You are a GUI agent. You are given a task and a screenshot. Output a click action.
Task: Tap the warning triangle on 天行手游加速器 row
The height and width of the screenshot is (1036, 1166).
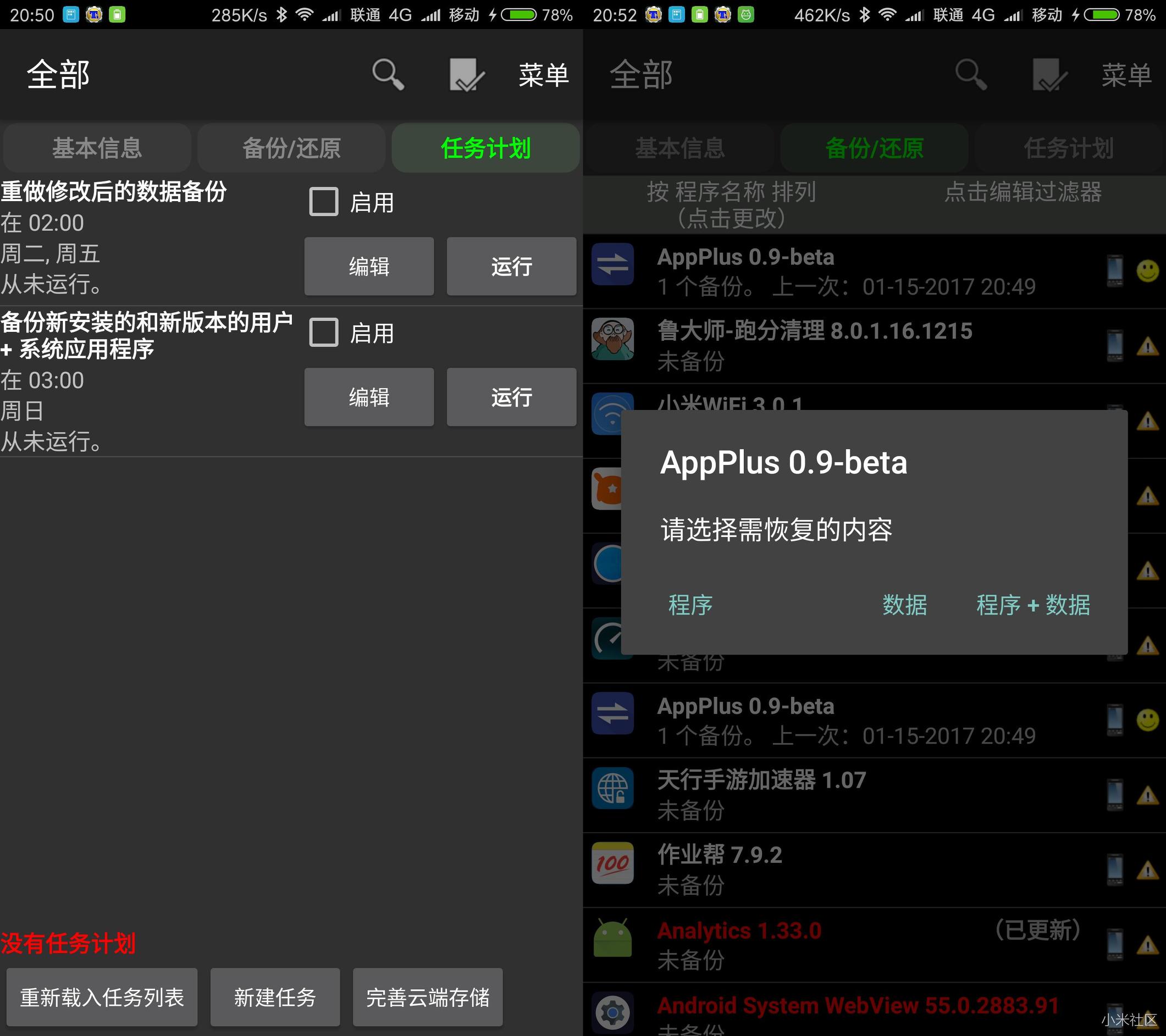[x=1148, y=795]
